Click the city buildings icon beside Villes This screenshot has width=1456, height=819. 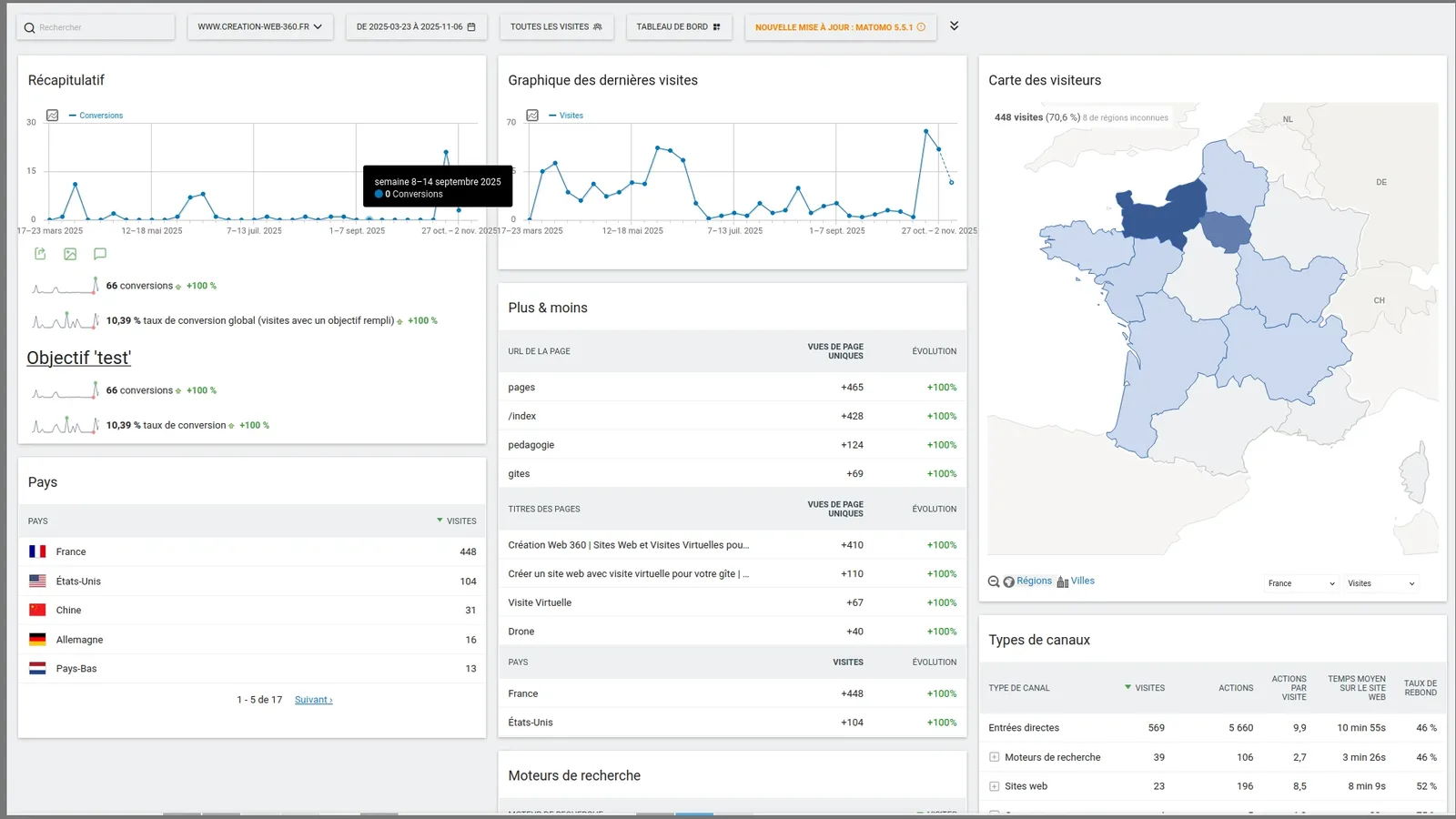point(1062,581)
